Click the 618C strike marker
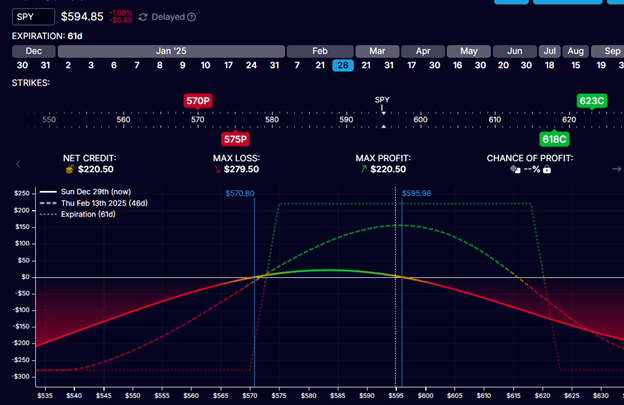Screen dimensions: 624x405 [554, 139]
